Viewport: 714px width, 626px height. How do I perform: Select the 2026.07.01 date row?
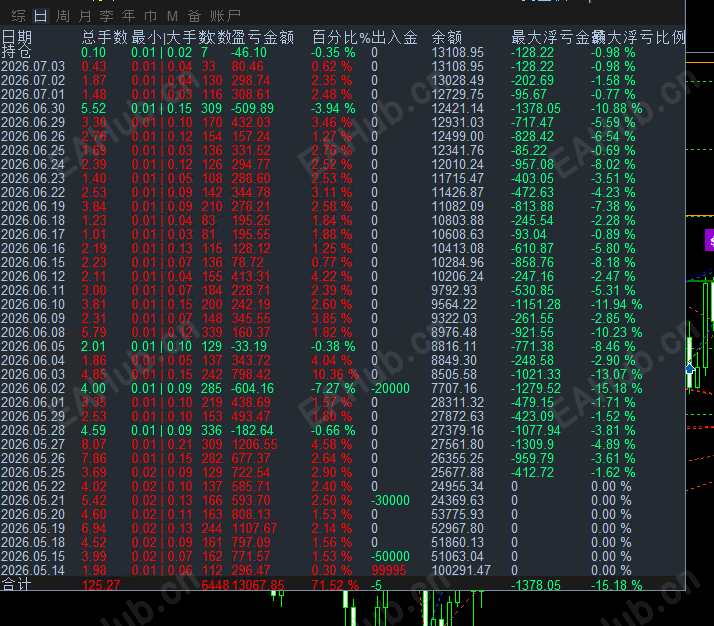[33, 95]
